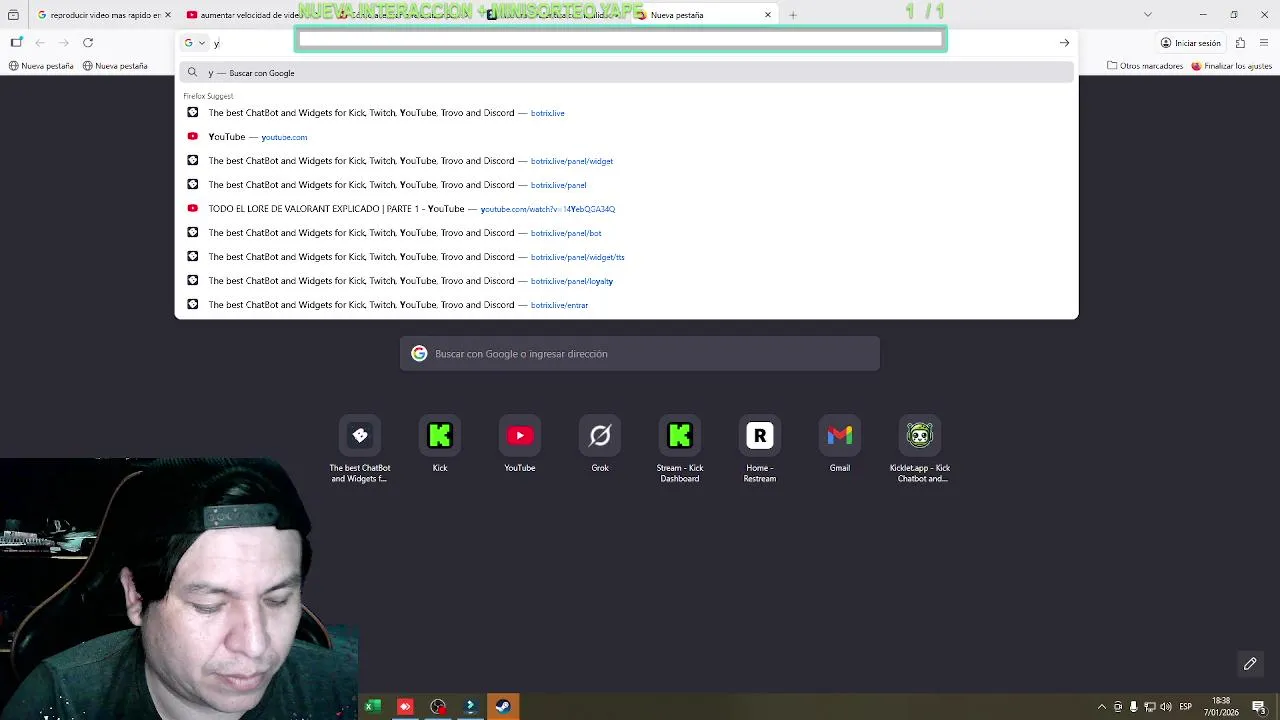Open the Firefox application menu
The height and width of the screenshot is (720, 1280).
coord(1264,43)
